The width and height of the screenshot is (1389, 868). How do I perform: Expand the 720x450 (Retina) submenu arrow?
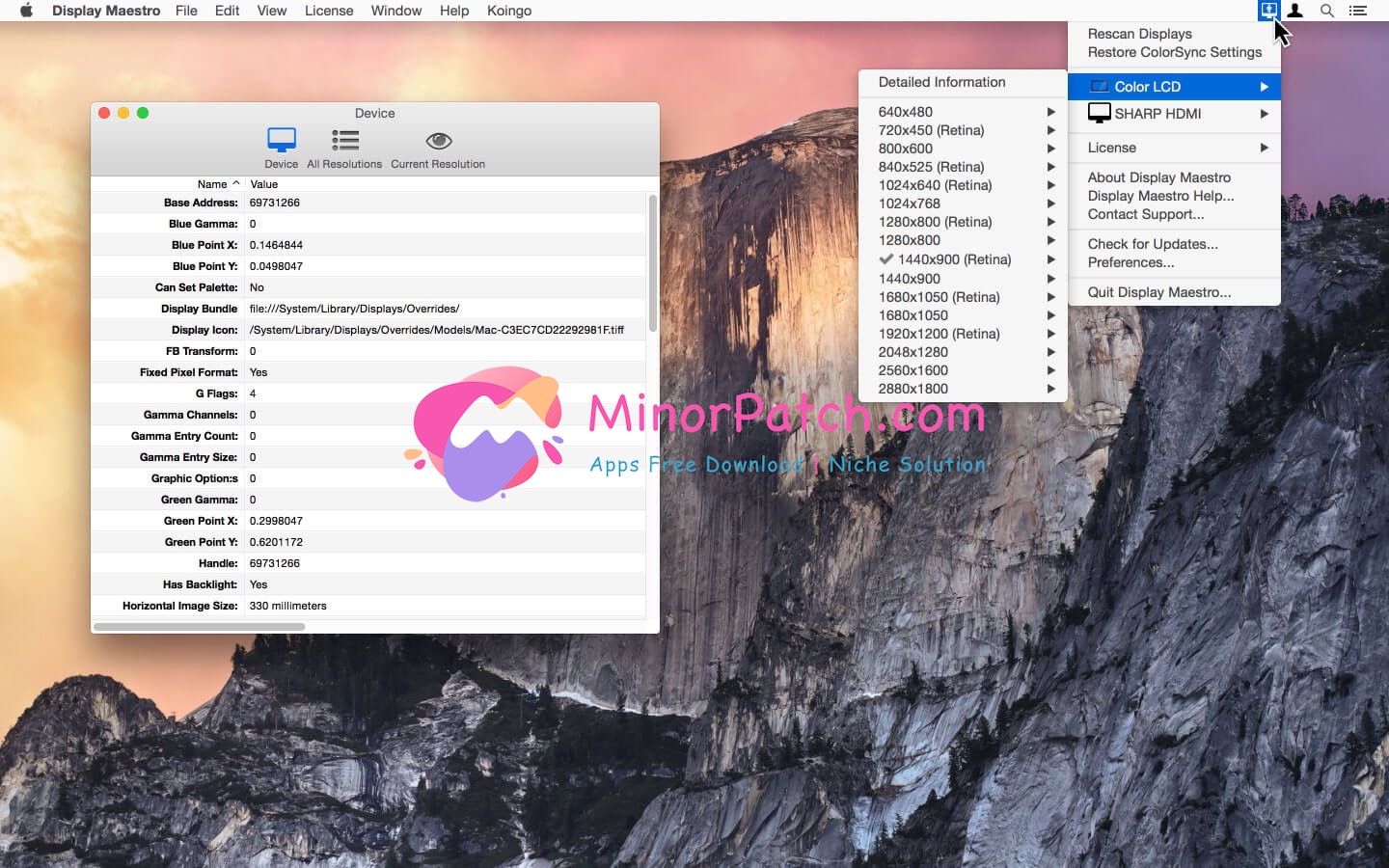[1050, 130]
